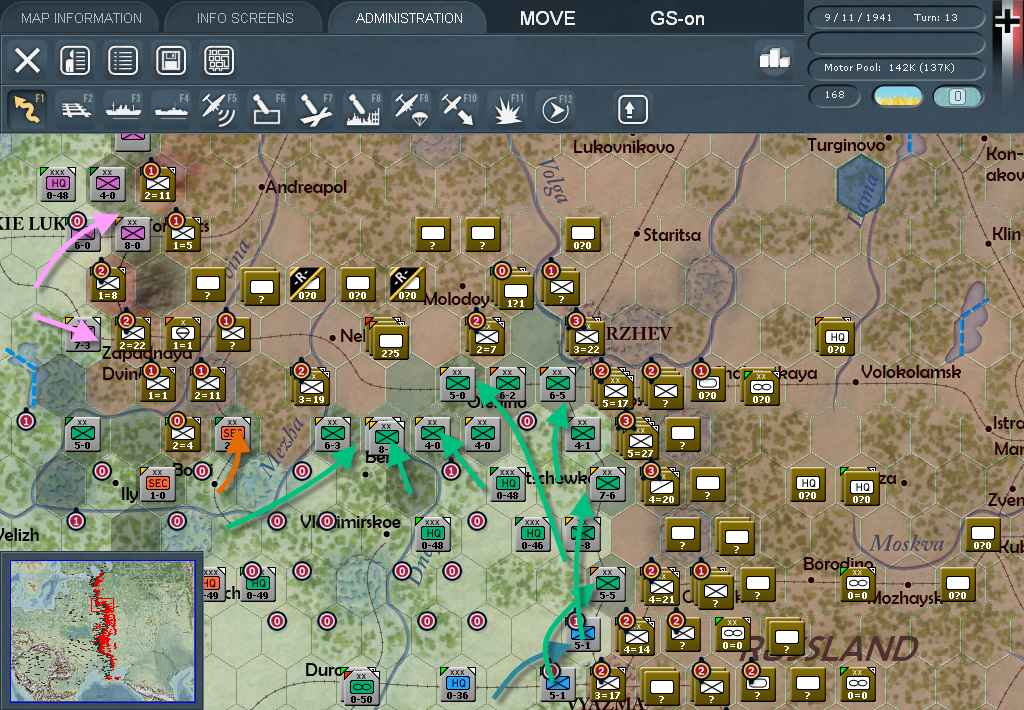Select the F2 rail movement mode icon
1024x710 pixels.
pyautogui.click(x=76, y=109)
